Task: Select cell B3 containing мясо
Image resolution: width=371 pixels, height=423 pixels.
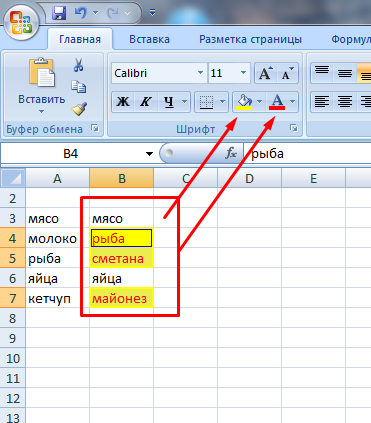Action: pos(122,218)
